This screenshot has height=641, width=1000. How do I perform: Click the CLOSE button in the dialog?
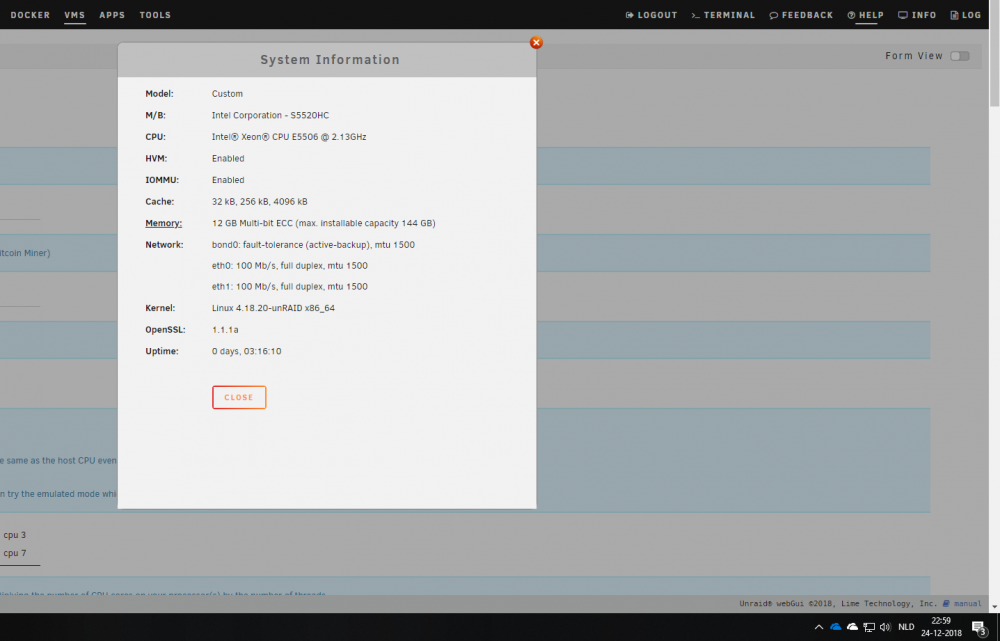239,397
